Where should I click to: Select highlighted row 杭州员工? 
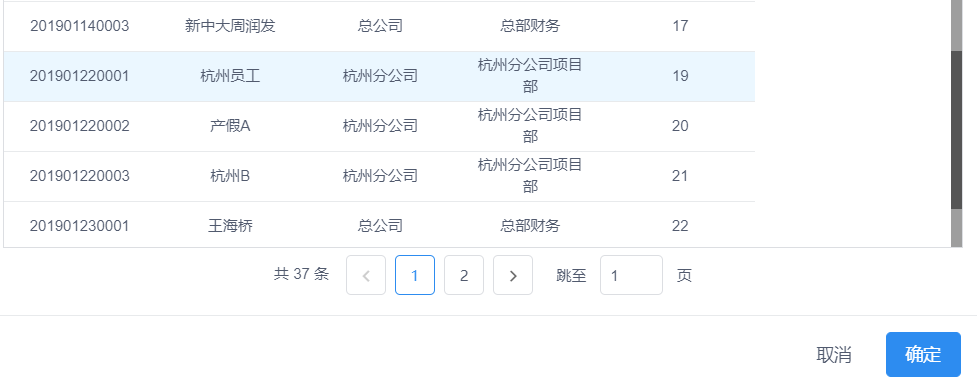(x=379, y=77)
